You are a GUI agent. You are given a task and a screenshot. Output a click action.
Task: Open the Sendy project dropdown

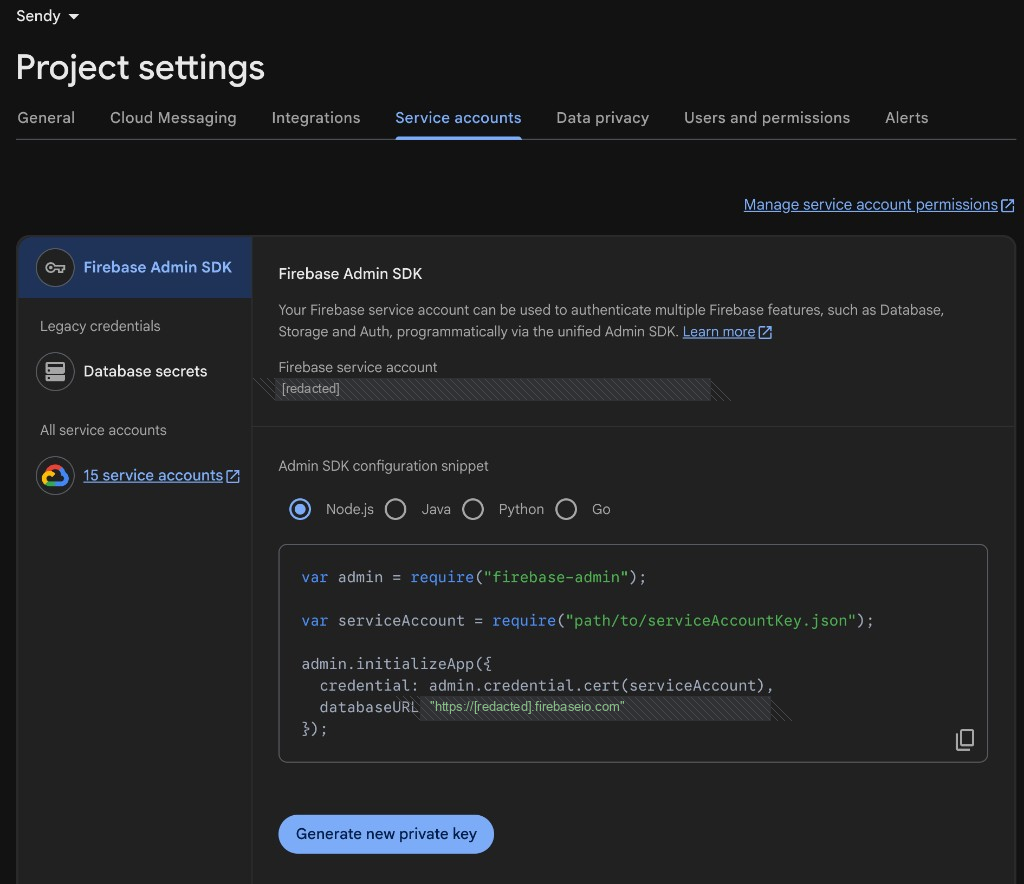(x=47, y=16)
